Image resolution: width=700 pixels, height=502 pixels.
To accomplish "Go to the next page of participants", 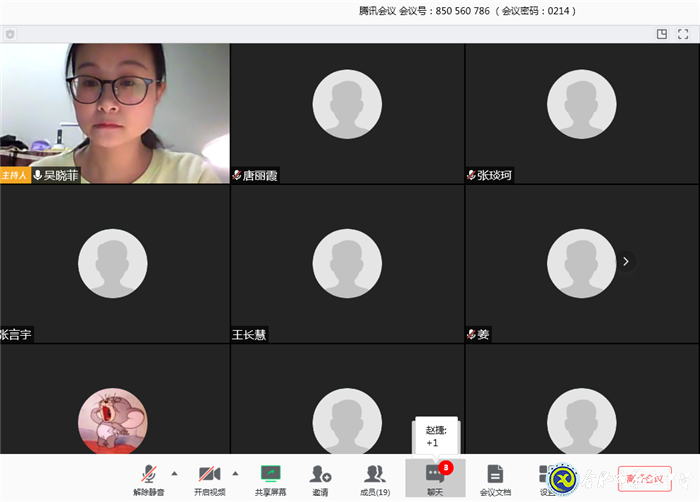I will [x=626, y=261].
